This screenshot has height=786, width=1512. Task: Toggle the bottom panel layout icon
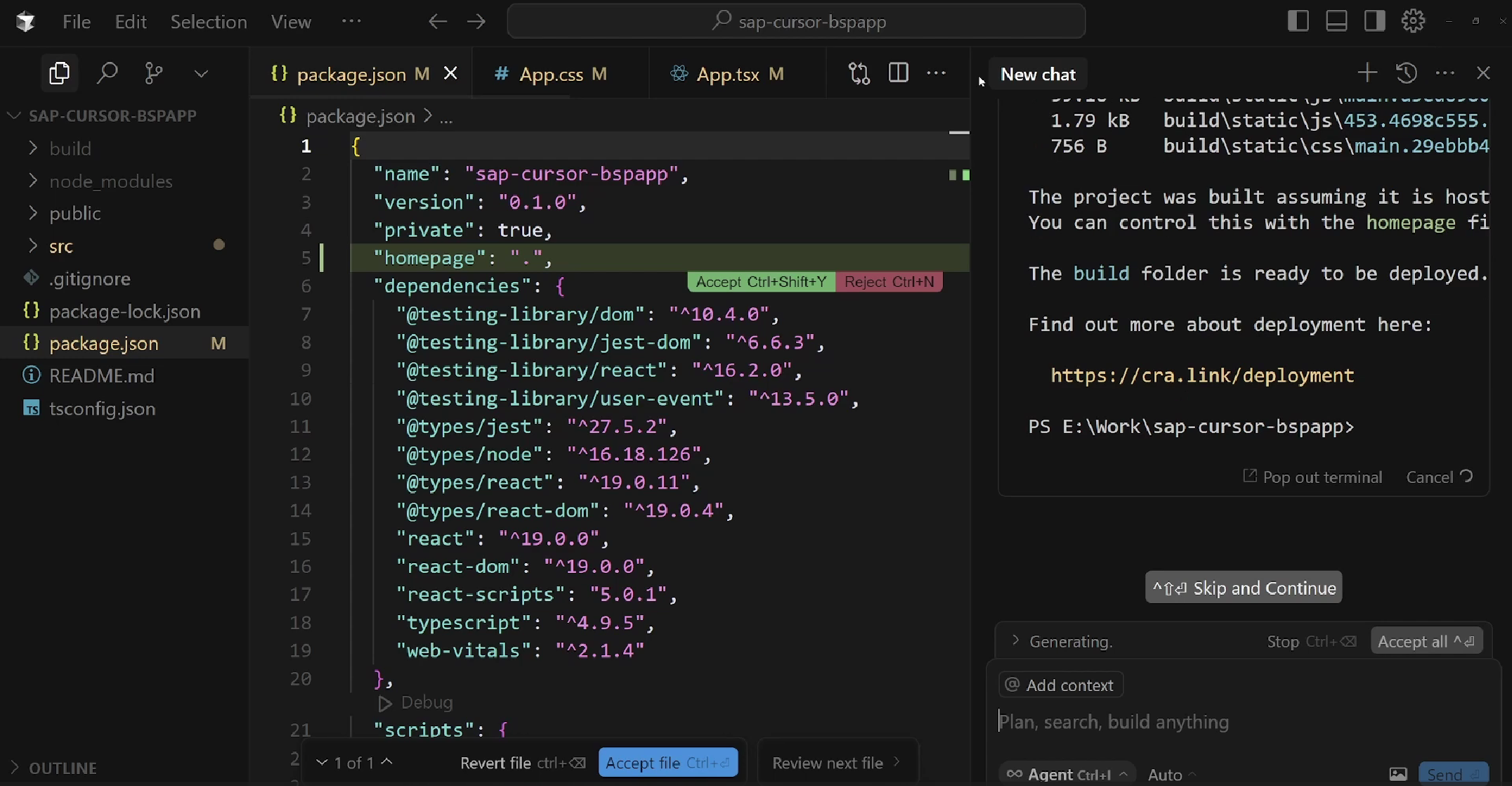[1336, 21]
